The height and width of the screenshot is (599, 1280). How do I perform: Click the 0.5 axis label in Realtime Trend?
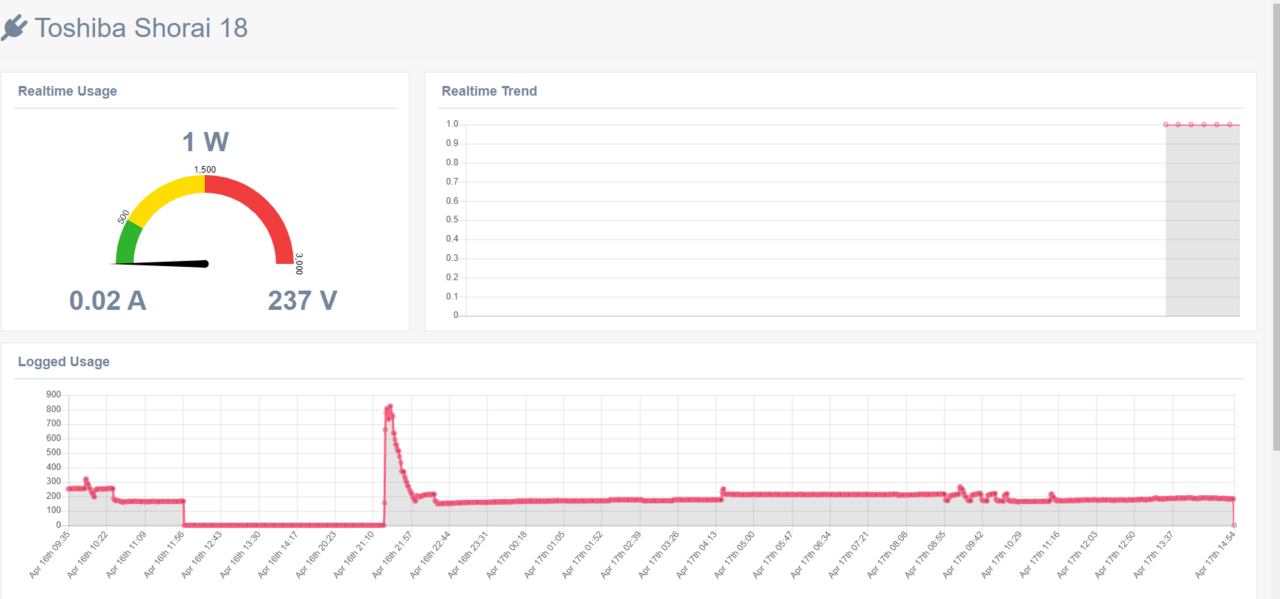[452, 220]
